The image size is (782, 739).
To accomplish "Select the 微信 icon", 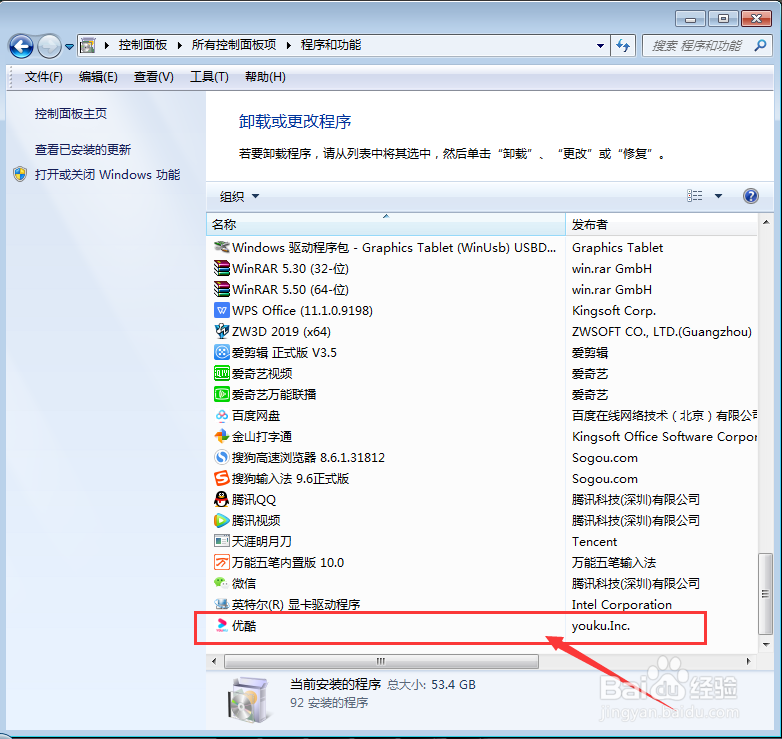I will click(x=221, y=583).
